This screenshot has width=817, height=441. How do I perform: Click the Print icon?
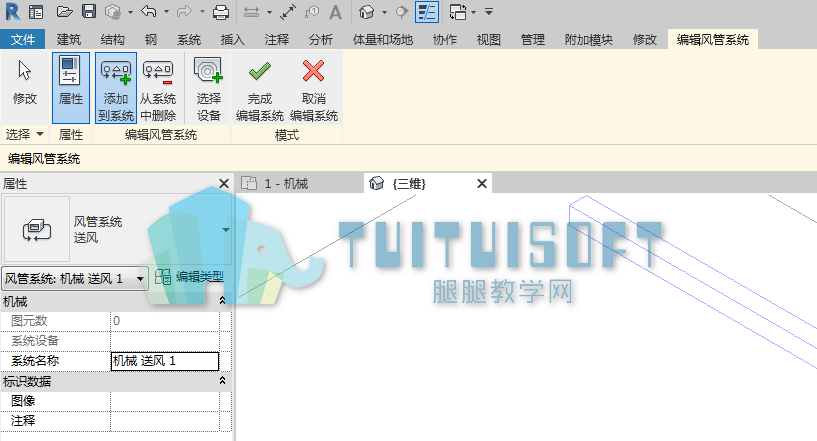(221, 11)
